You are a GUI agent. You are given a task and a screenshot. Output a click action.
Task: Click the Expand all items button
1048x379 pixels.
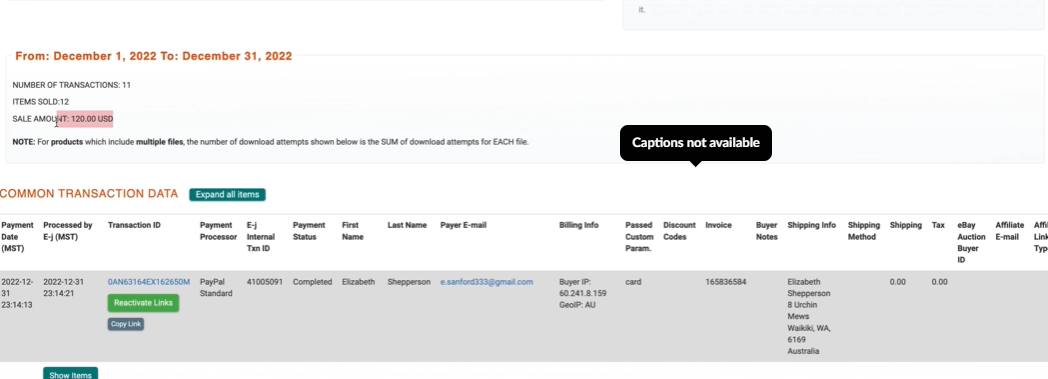click(x=227, y=195)
